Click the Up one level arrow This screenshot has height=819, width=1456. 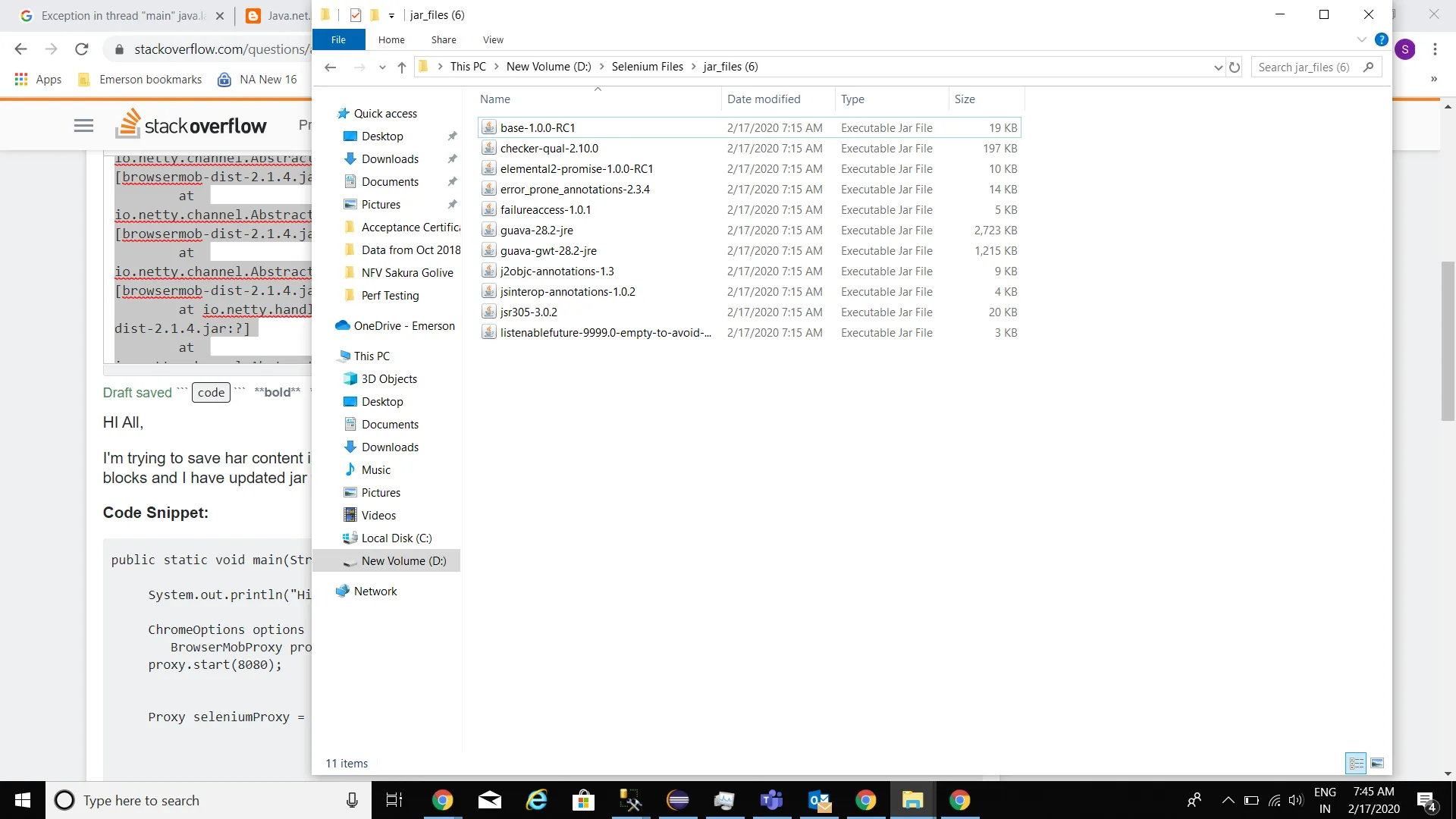402,67
